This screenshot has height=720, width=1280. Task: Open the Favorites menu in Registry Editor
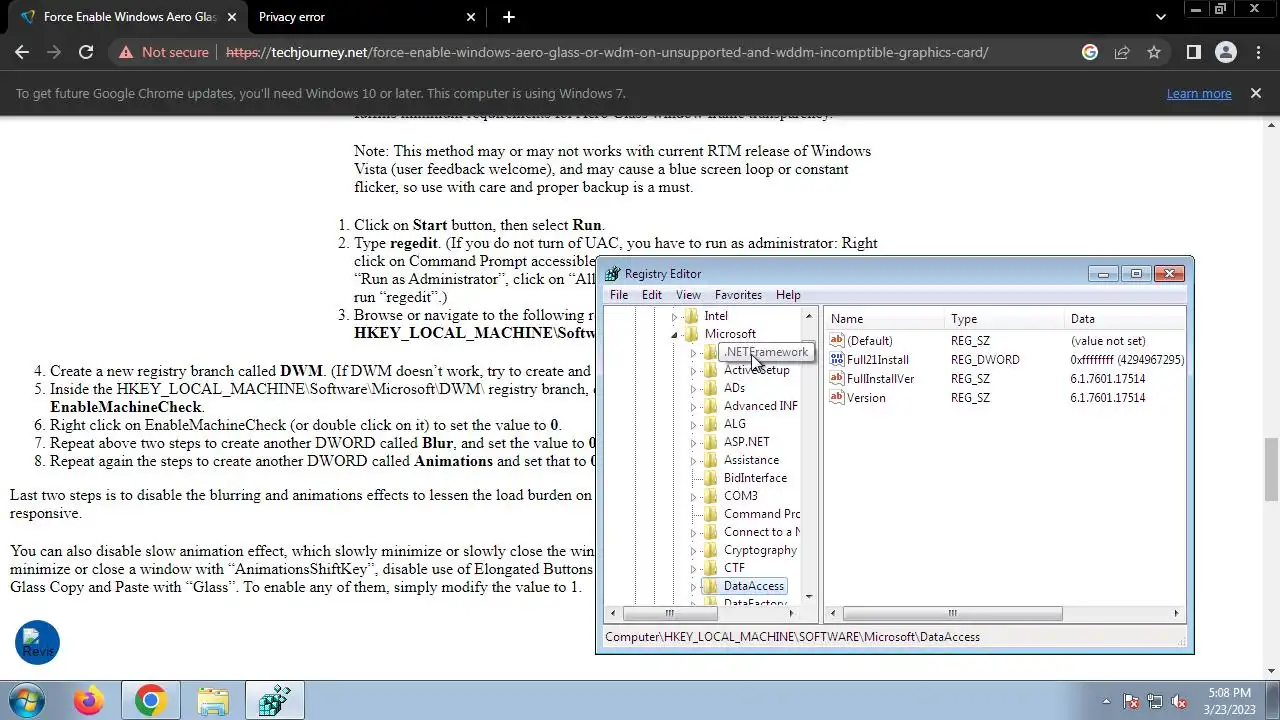(738, 295)
